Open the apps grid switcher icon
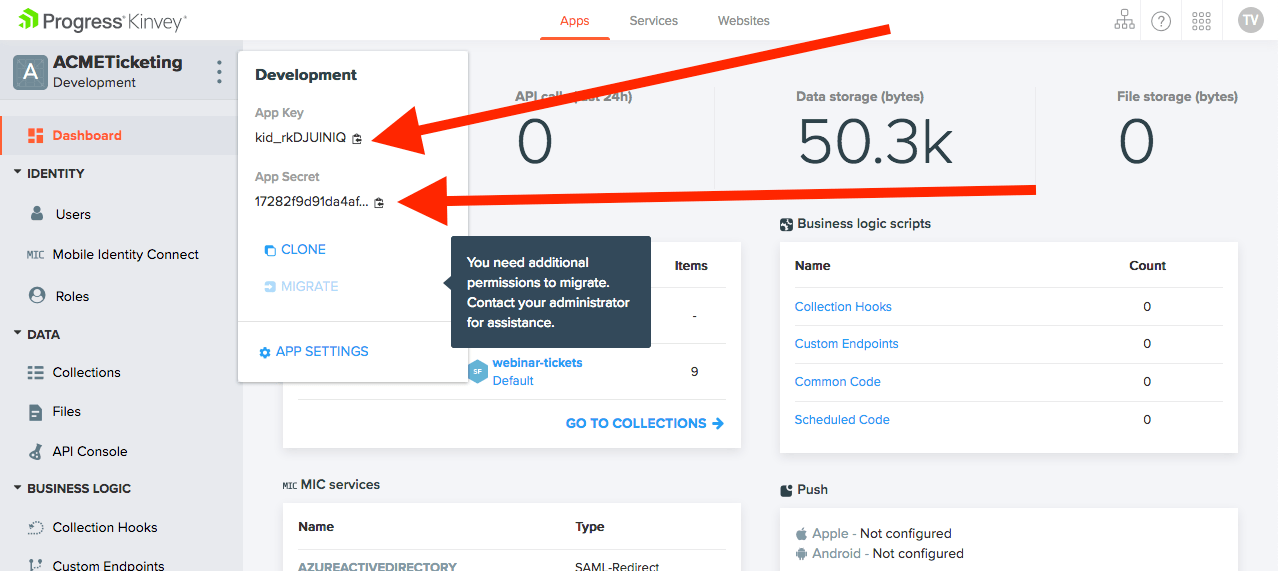The width and height of the screenshot is (1278, 571). (x=1202, y=21)
